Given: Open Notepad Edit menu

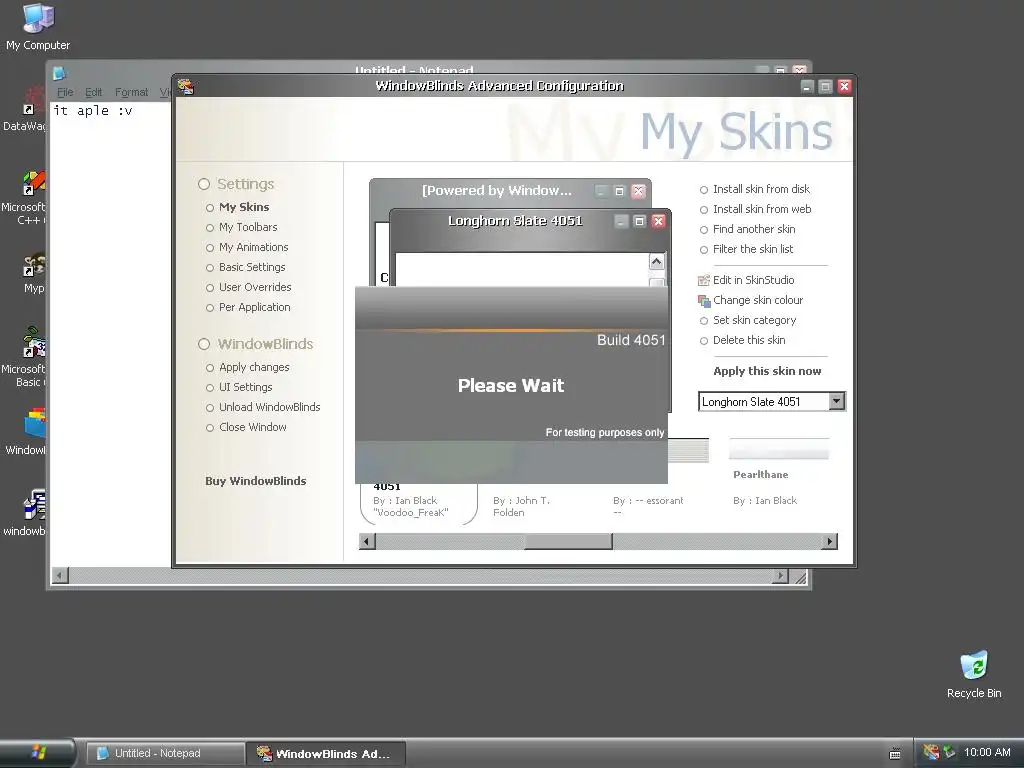Looking at the screenshot, I should [93, 92].
